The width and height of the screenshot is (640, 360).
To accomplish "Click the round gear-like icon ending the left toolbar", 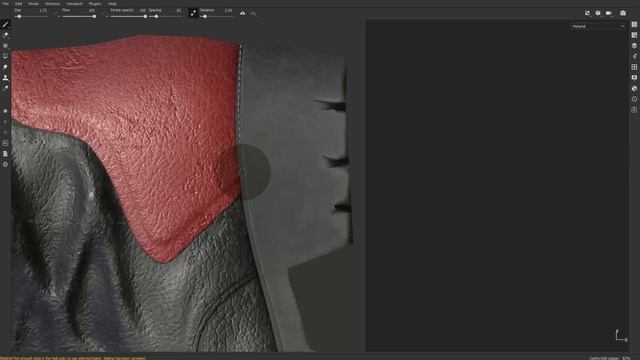I will pyautogui.click(x=5, y=164).
